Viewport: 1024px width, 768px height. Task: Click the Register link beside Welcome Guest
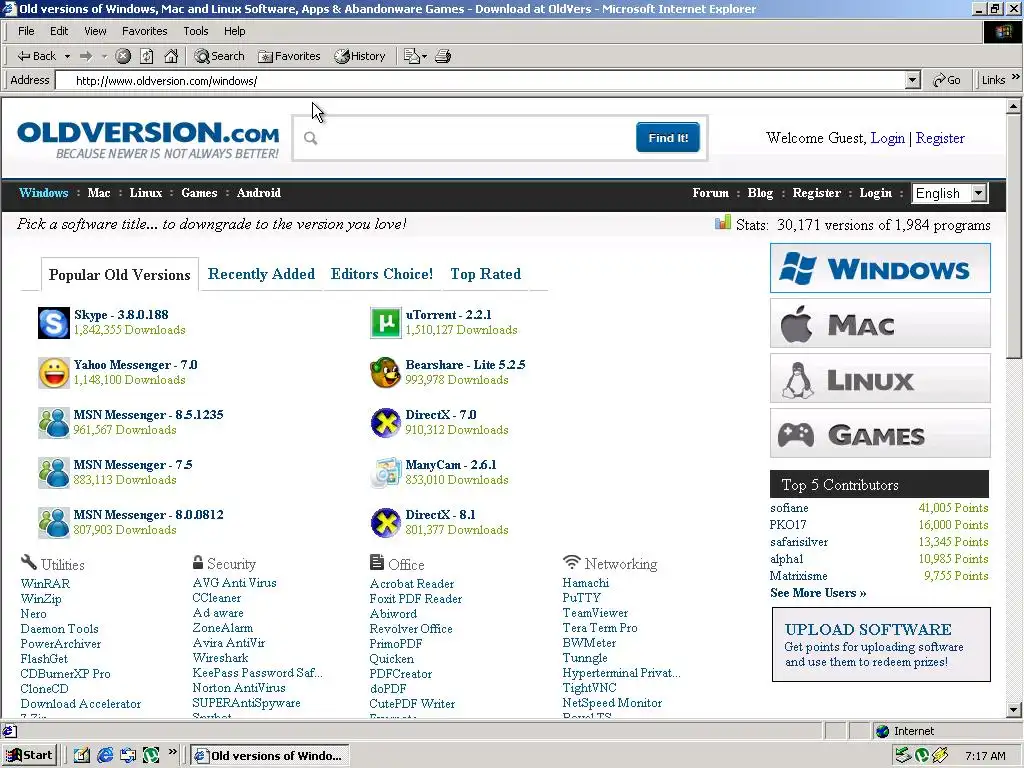[x=940, y=138]
